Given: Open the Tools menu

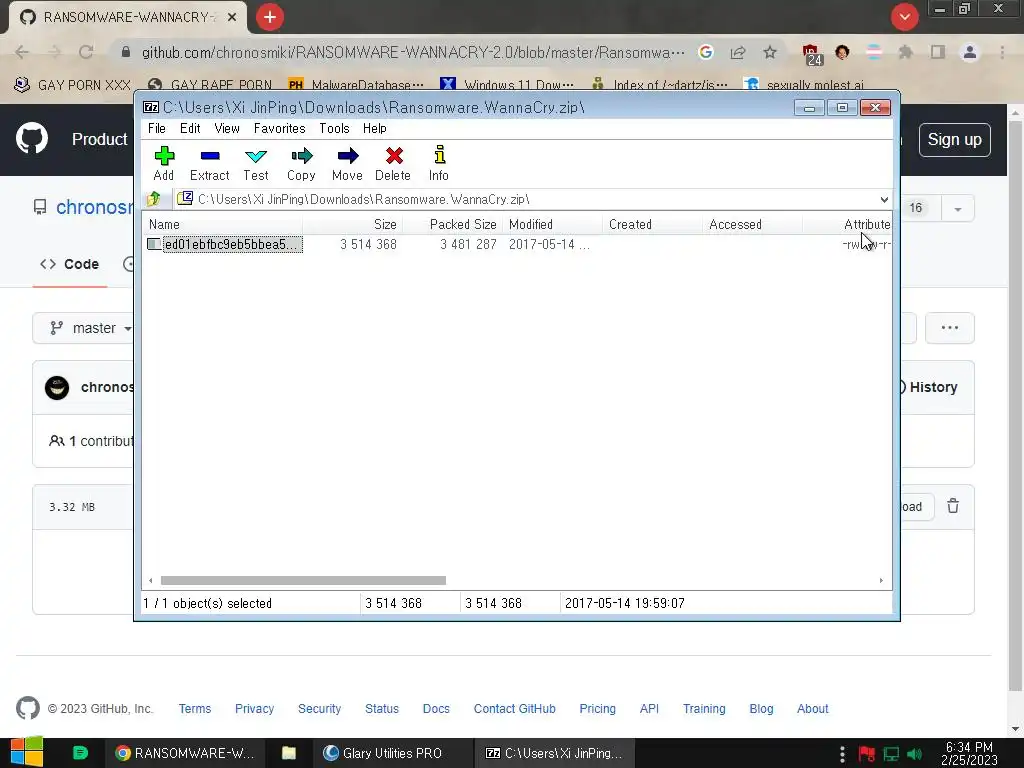Looking at the screenshot, I should pos(334,128).
